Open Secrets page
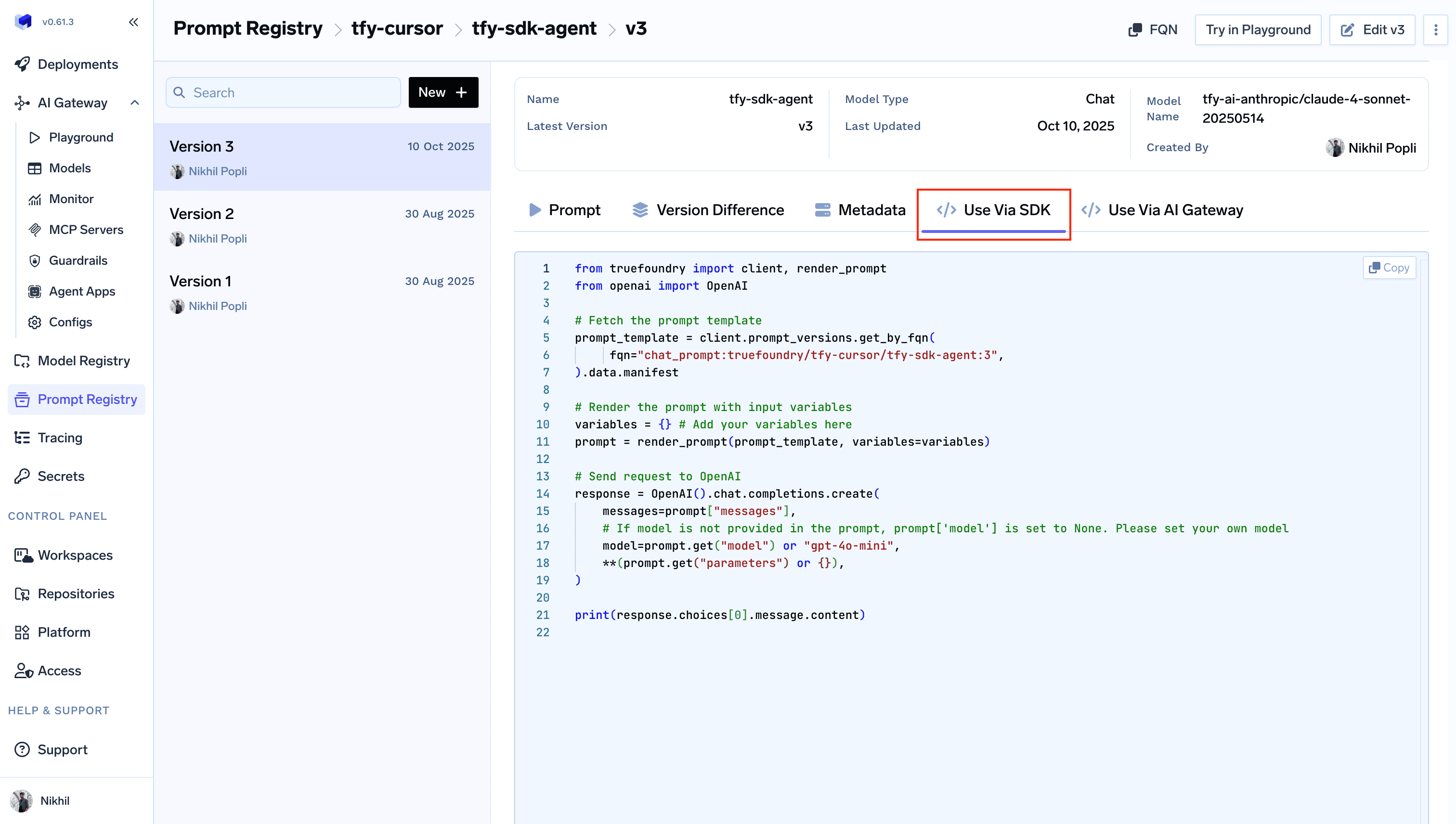1456x824 pixels. 61,476
